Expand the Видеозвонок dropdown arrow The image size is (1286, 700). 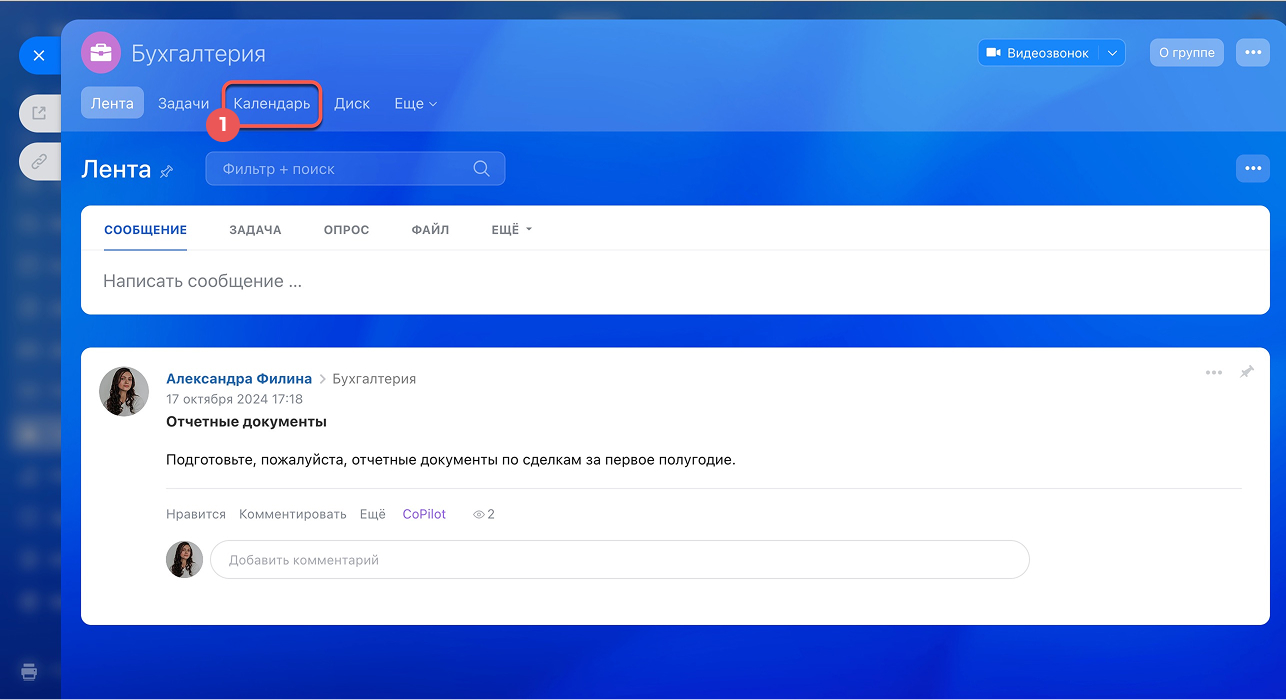[1112, 53]
